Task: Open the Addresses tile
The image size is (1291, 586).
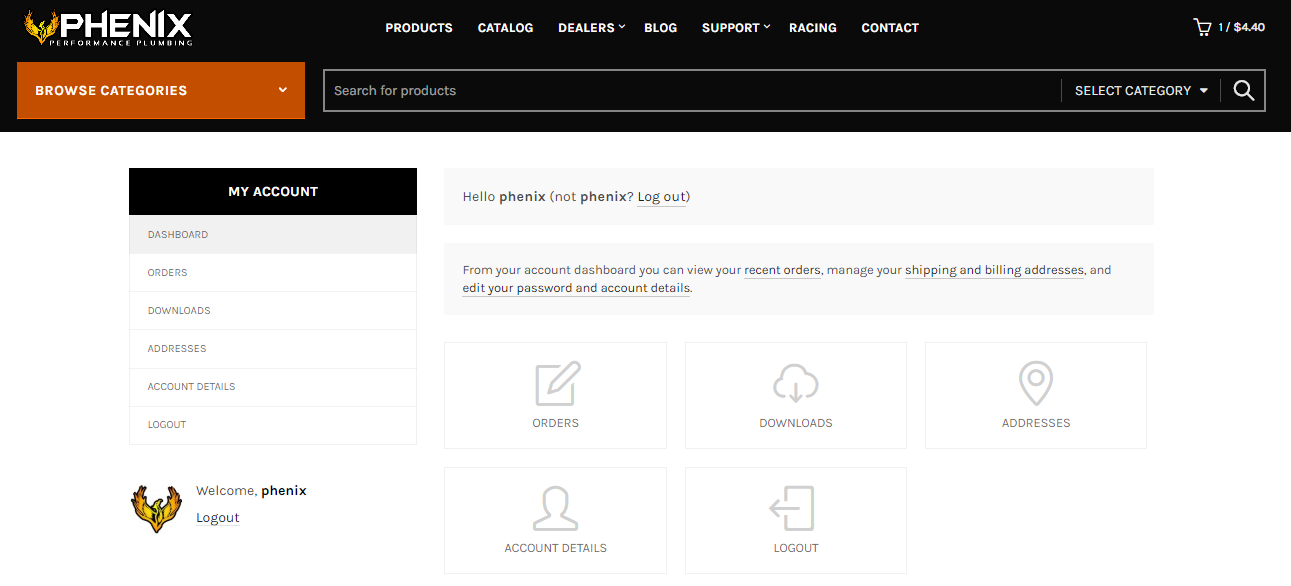Action: (1036, 395)
